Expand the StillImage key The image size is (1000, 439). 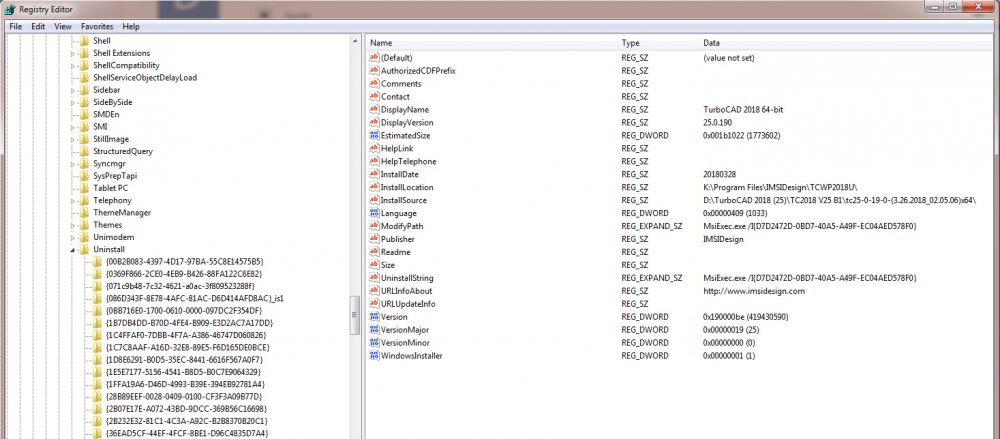click(x=72, y=139)
